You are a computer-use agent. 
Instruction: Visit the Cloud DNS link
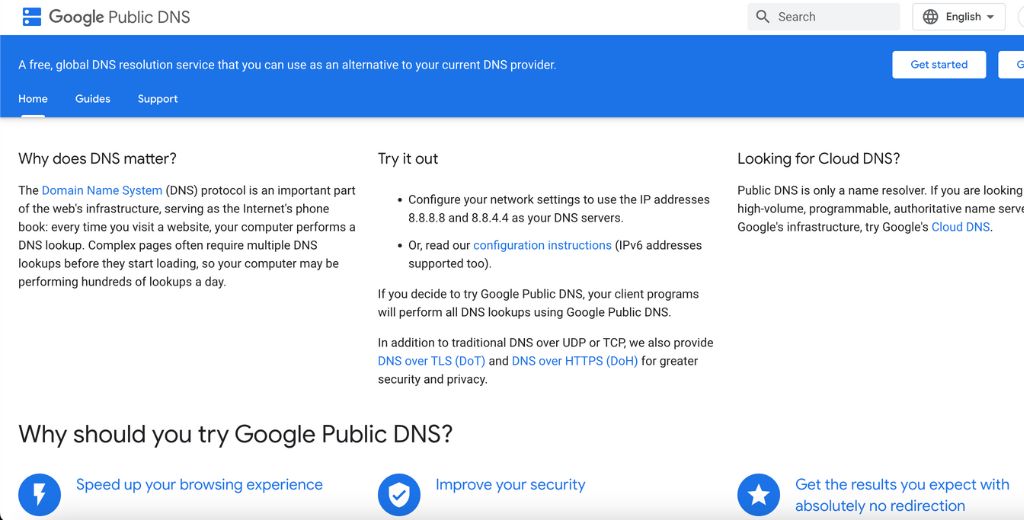(x=960, y=227)
